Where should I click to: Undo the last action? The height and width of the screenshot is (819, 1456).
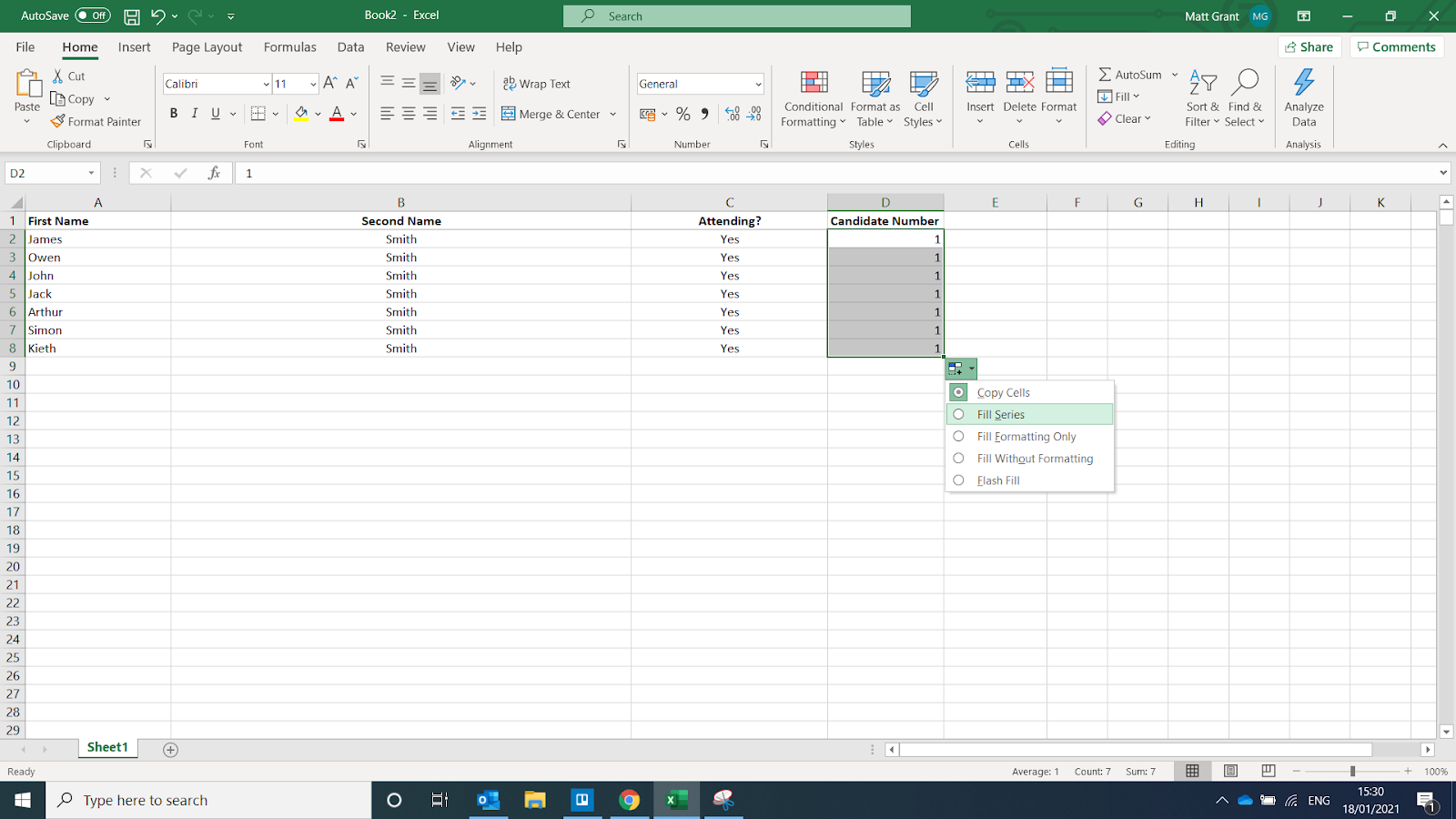pos(158,16)
